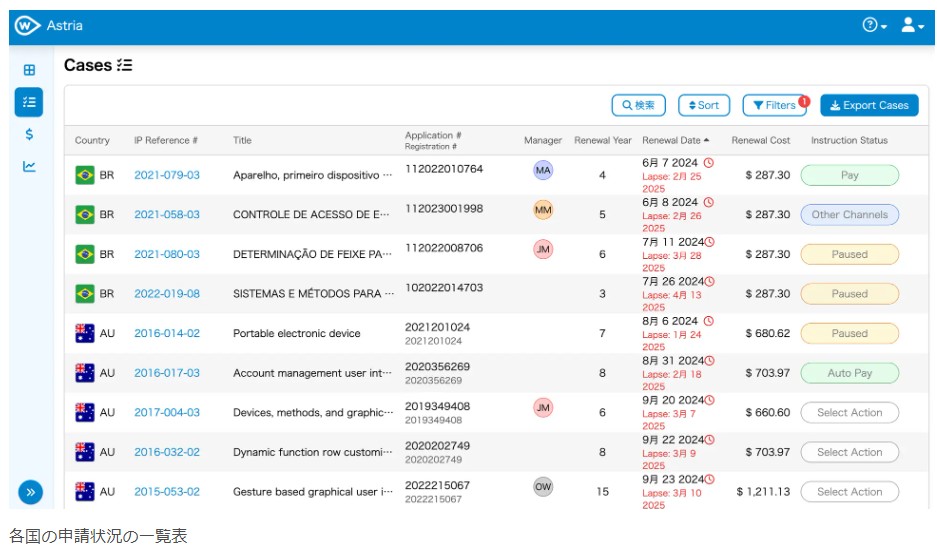The width and height of the screenshot is (937, 552).
Task: Click the 検索 search button
Action: point(638,105)
